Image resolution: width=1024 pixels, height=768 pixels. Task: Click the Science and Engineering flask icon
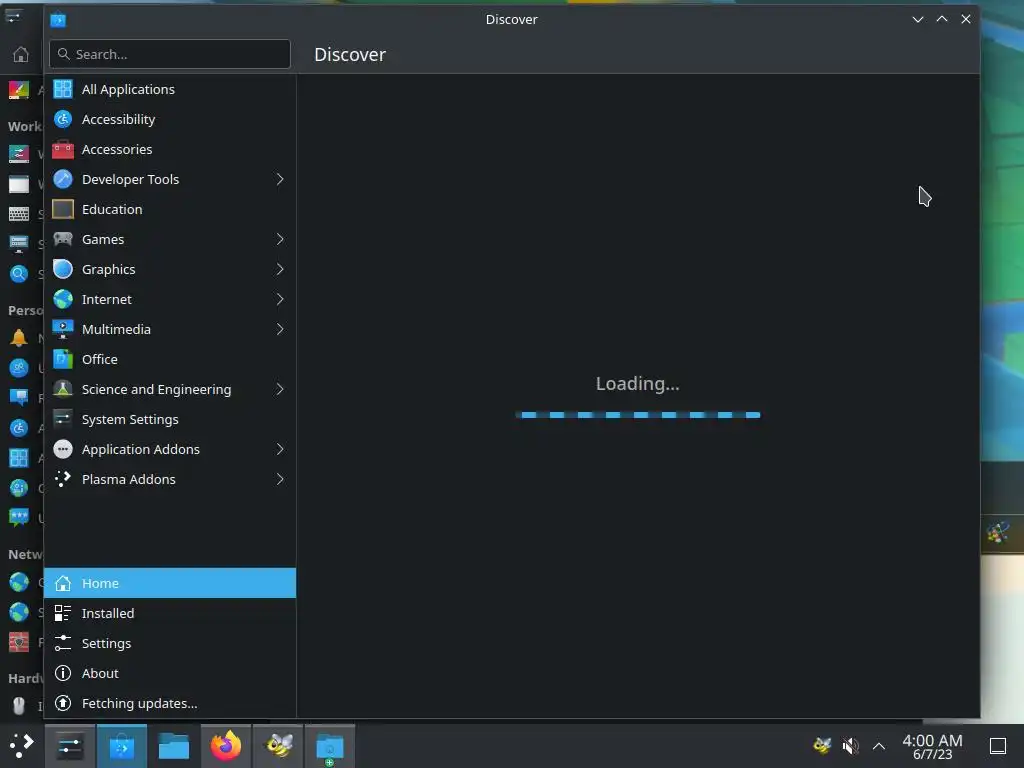click(x=63, y=389)
